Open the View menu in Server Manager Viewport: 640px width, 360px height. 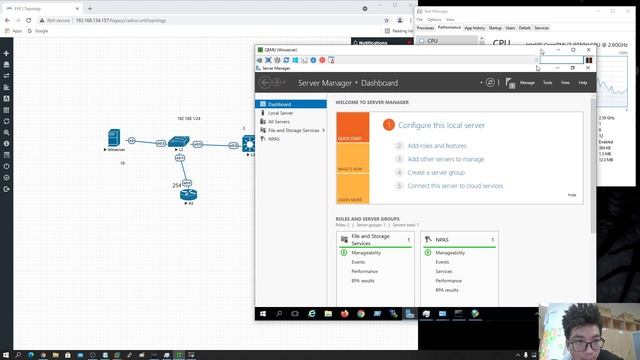[x=565, y=82]
